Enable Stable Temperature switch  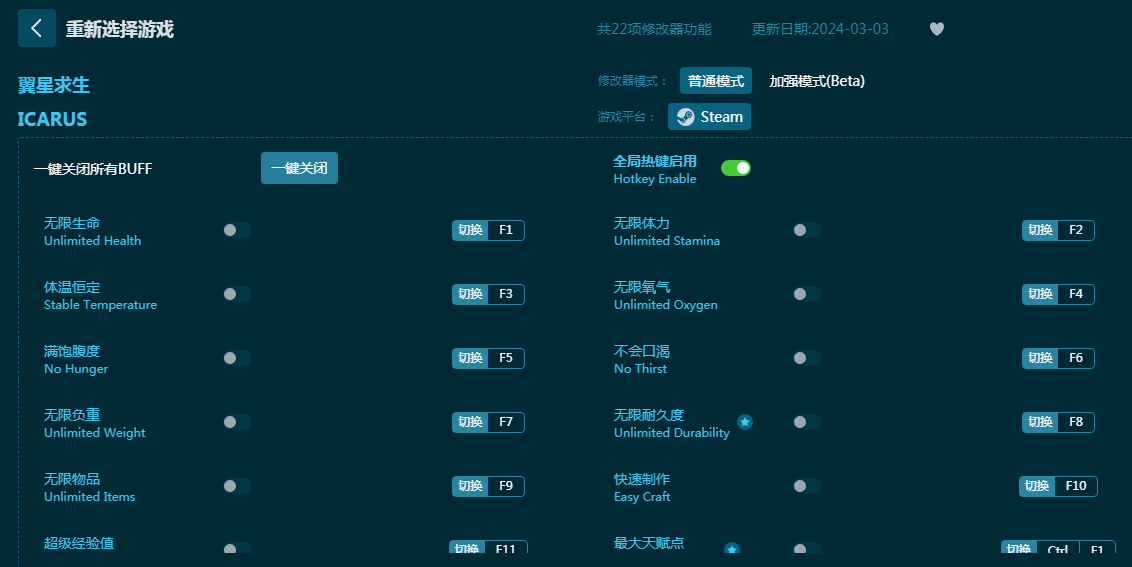237,294
